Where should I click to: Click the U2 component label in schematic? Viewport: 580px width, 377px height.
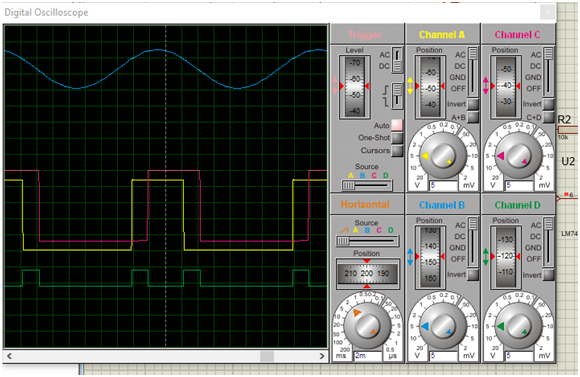click(x=568, y=161)
